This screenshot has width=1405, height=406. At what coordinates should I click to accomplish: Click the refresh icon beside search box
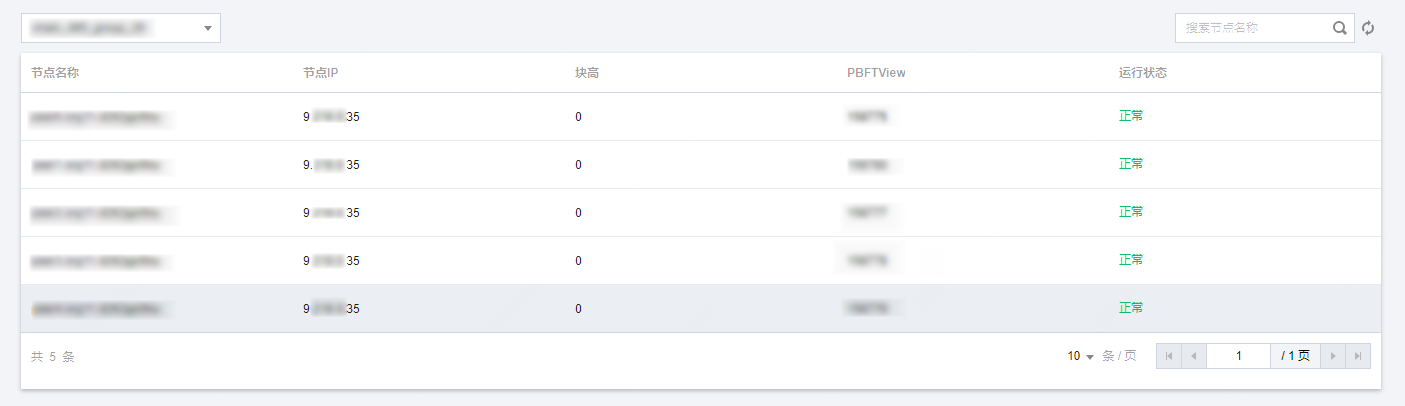1369,28
